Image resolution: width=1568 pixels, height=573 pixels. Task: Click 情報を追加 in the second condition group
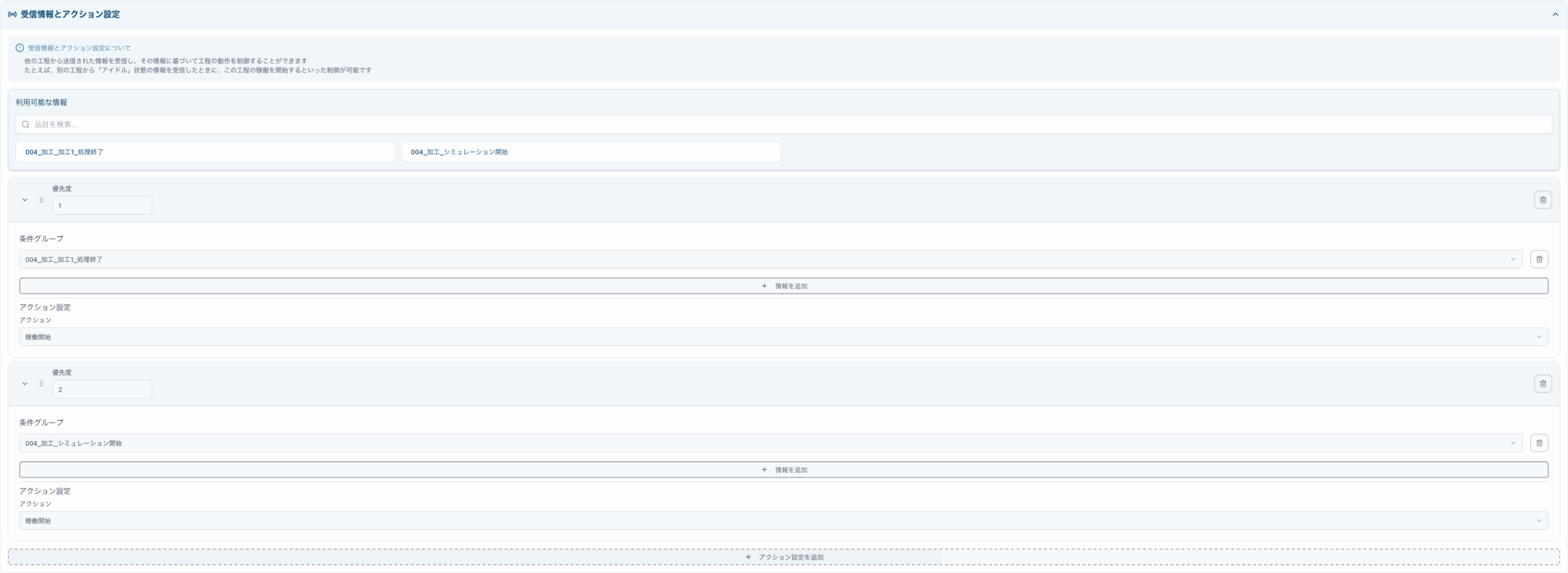[783, 470]
